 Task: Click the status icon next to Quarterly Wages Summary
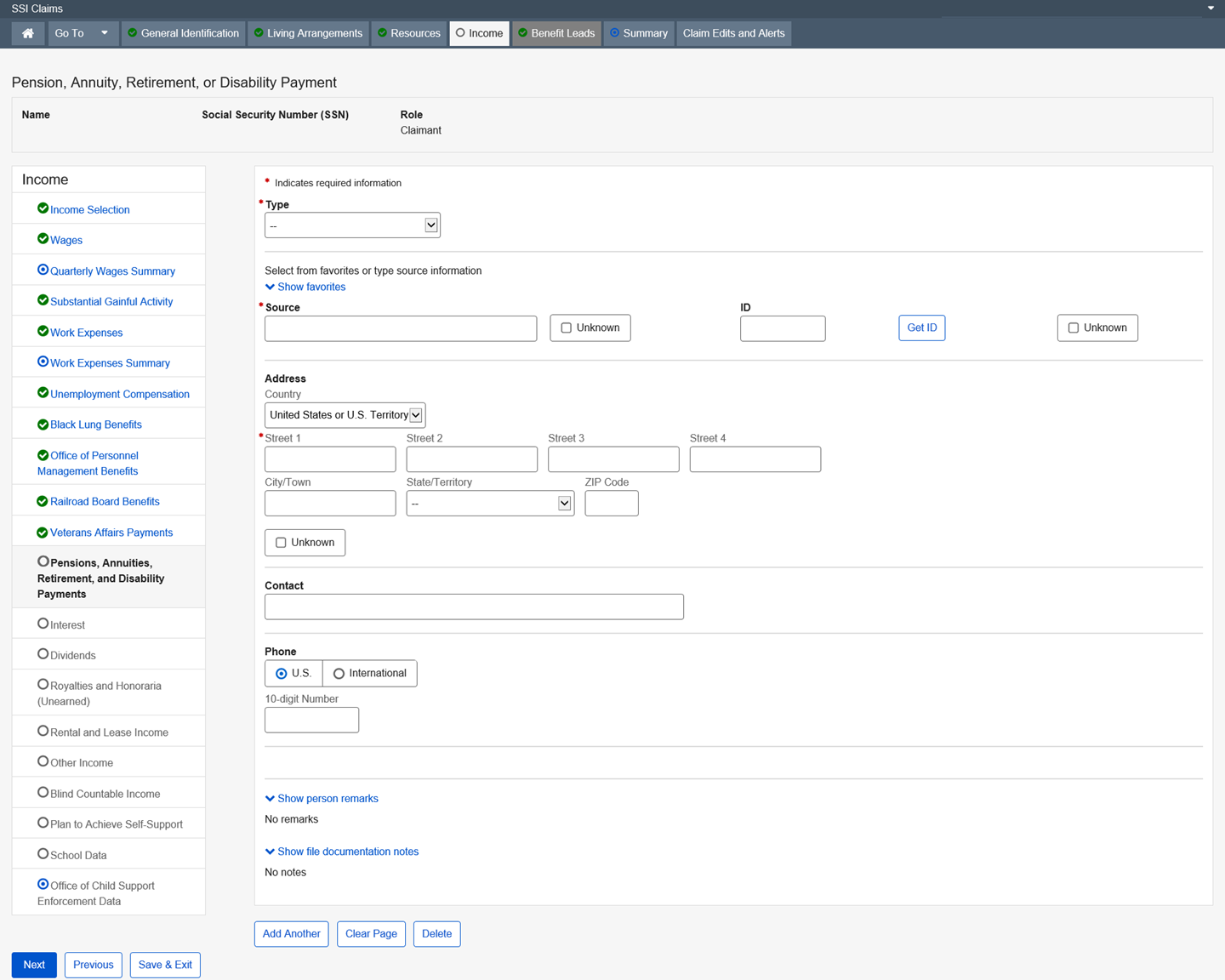pyautogui.click(x=43, y=270)
